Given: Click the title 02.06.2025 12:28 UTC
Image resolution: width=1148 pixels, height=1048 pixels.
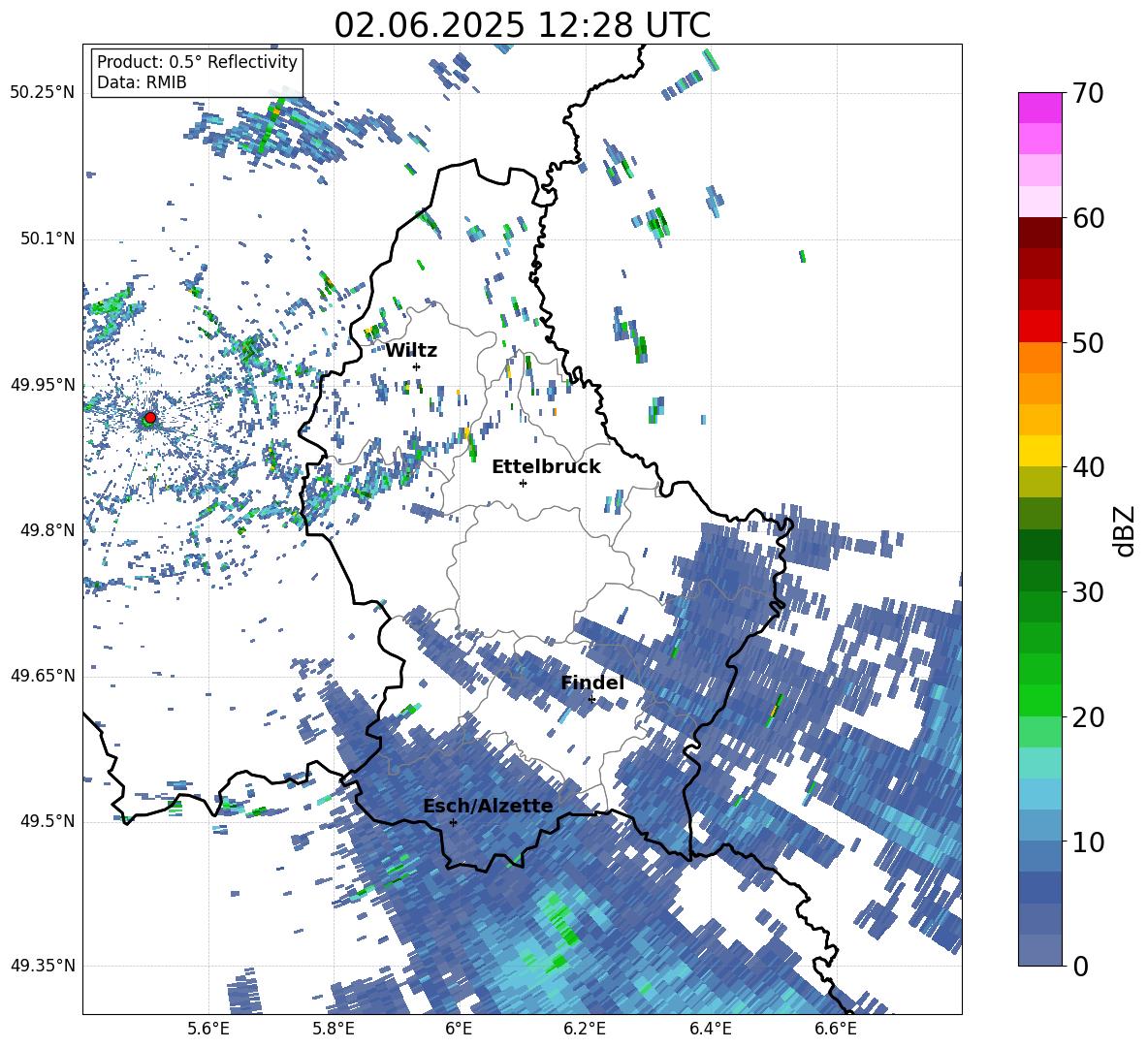Looking at the screenshot, I should pyautogui.click(x=522, y=25).
